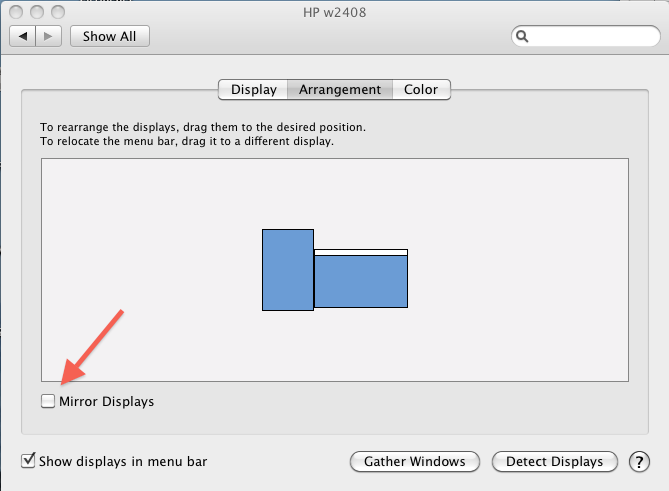Click the Detect Displays button
The image size is (669, 491).
[x=555, y=462]
